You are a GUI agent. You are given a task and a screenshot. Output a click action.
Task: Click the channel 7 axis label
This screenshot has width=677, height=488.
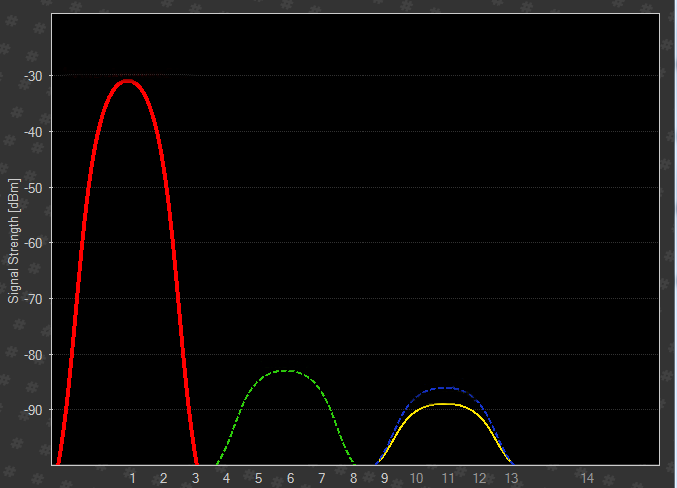pyautogui.click(x=322, y=478)
